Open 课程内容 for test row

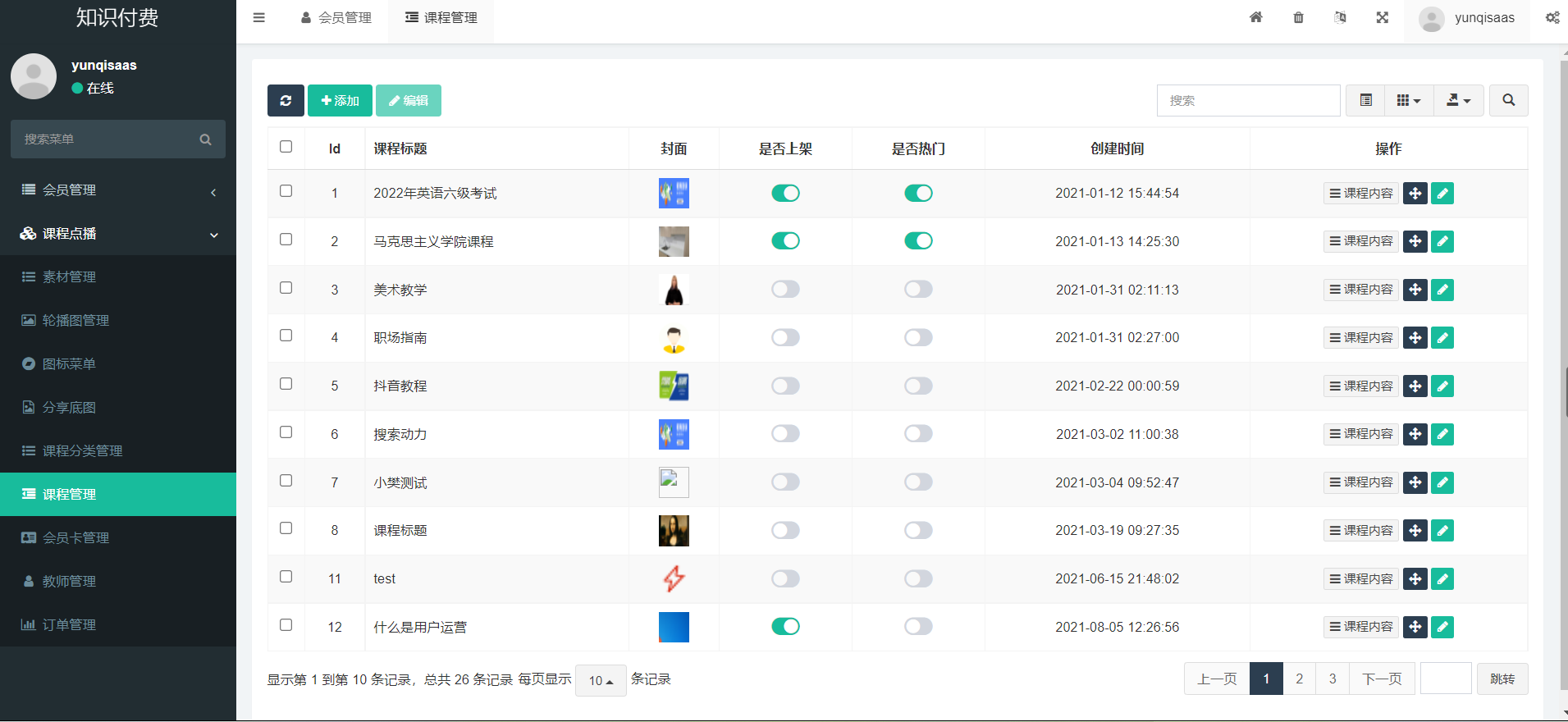(x=1361, y=578)
